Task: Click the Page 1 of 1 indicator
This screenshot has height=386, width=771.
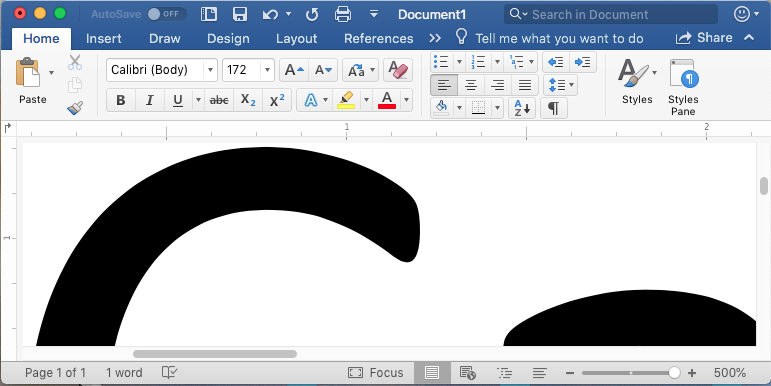Action: pyautogui.click(x=56, y=373)
